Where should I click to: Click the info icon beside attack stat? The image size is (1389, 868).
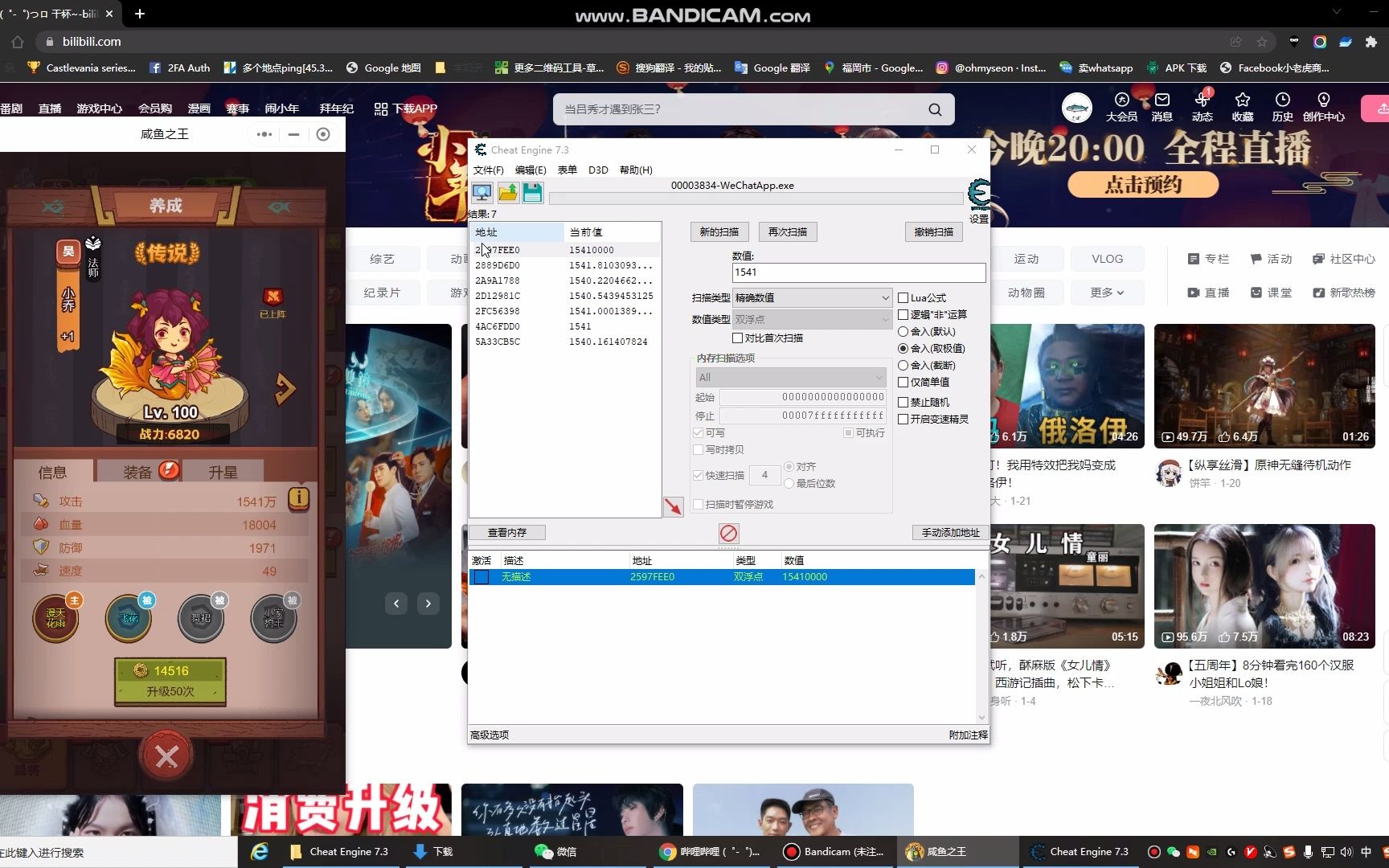pyautogui.click(x=298, y=498)
